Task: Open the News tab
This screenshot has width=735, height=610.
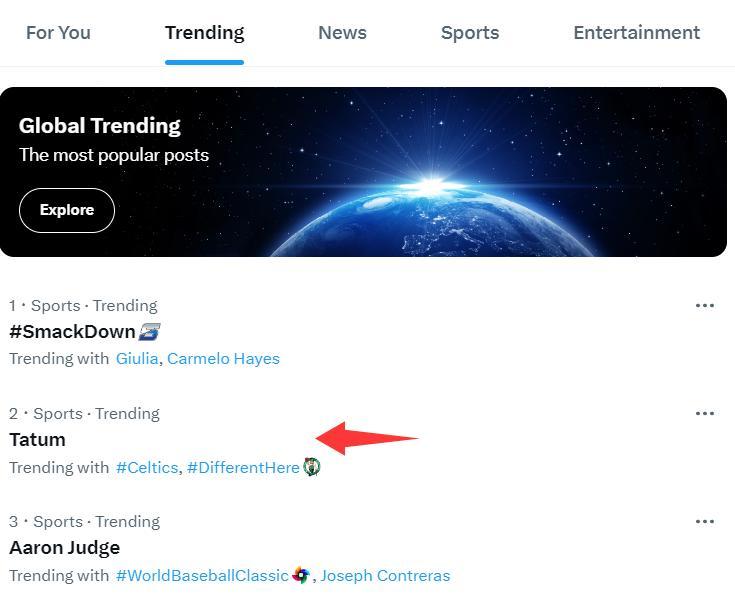Action: [342, 33]
